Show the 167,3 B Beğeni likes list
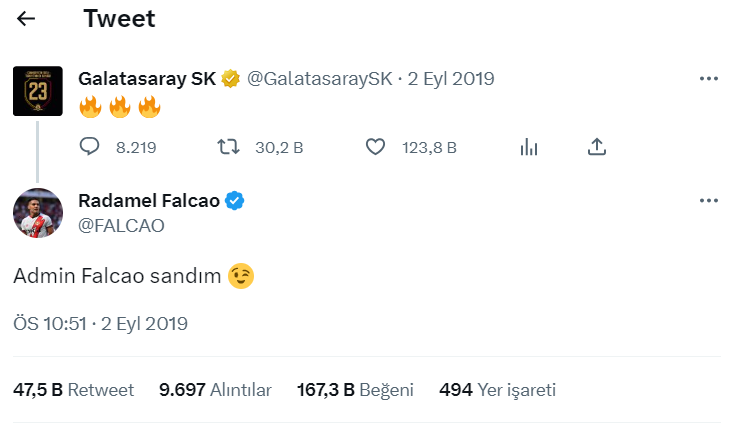 point(355,390)
